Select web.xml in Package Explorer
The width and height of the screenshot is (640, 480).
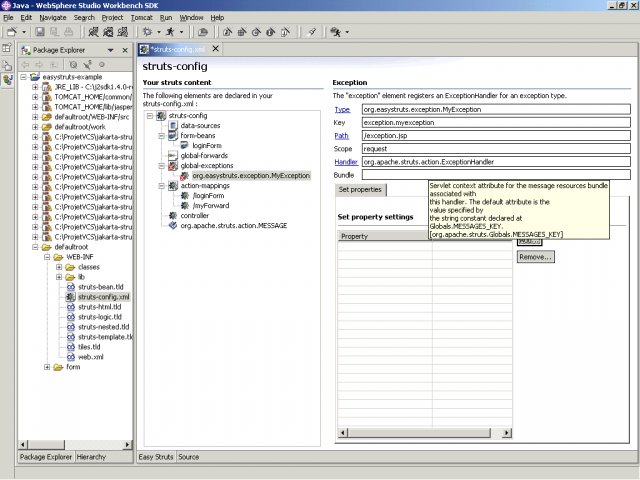[91, 357]
